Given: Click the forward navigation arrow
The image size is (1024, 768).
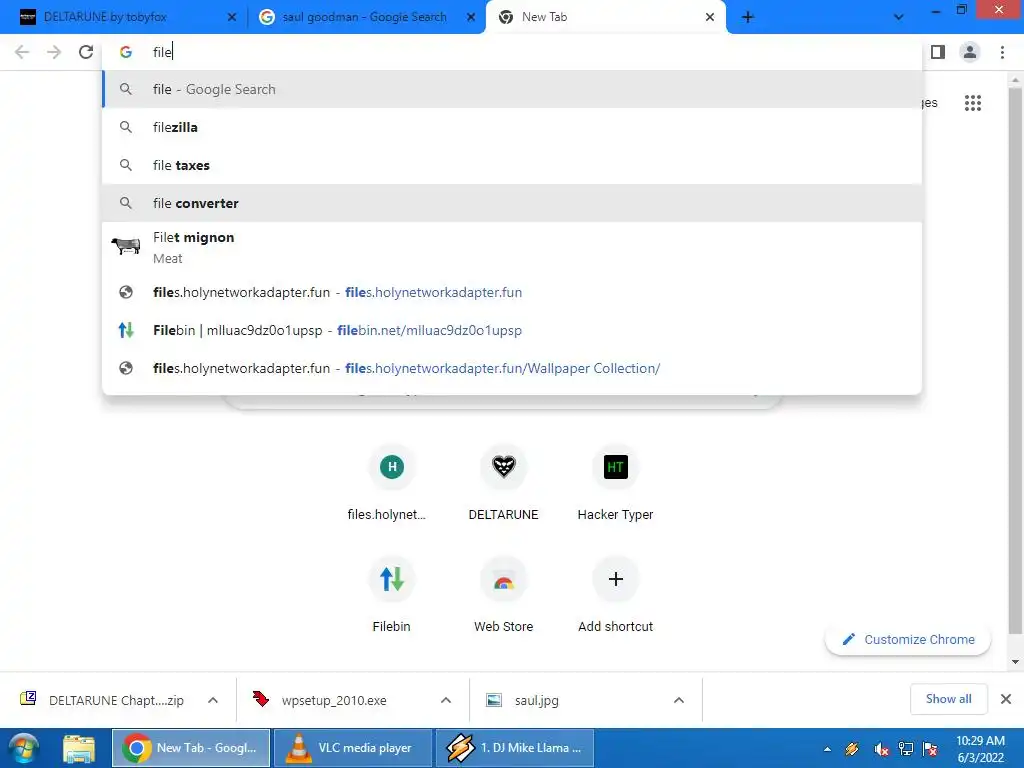Looking at the screenshot, I should tap(54, 52).
